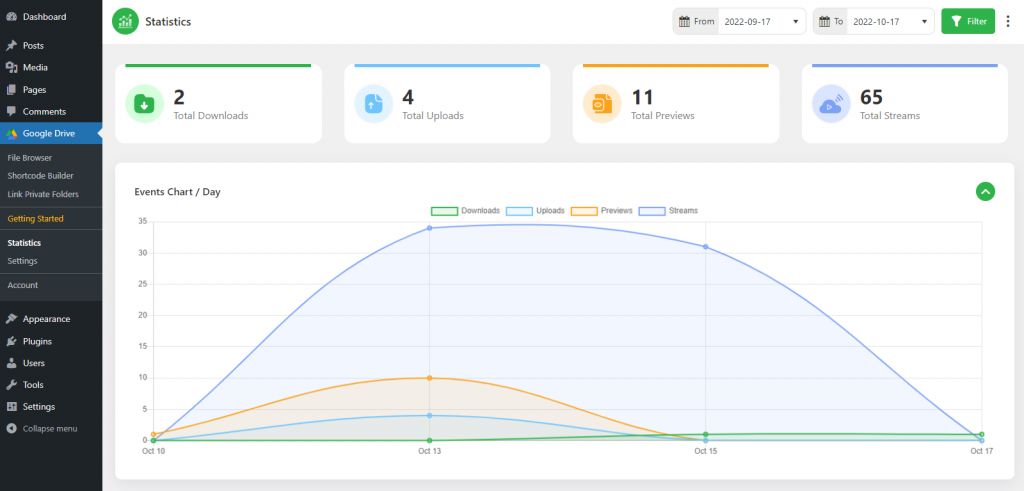Click the Posts pushpin icon

coord(11,46)
